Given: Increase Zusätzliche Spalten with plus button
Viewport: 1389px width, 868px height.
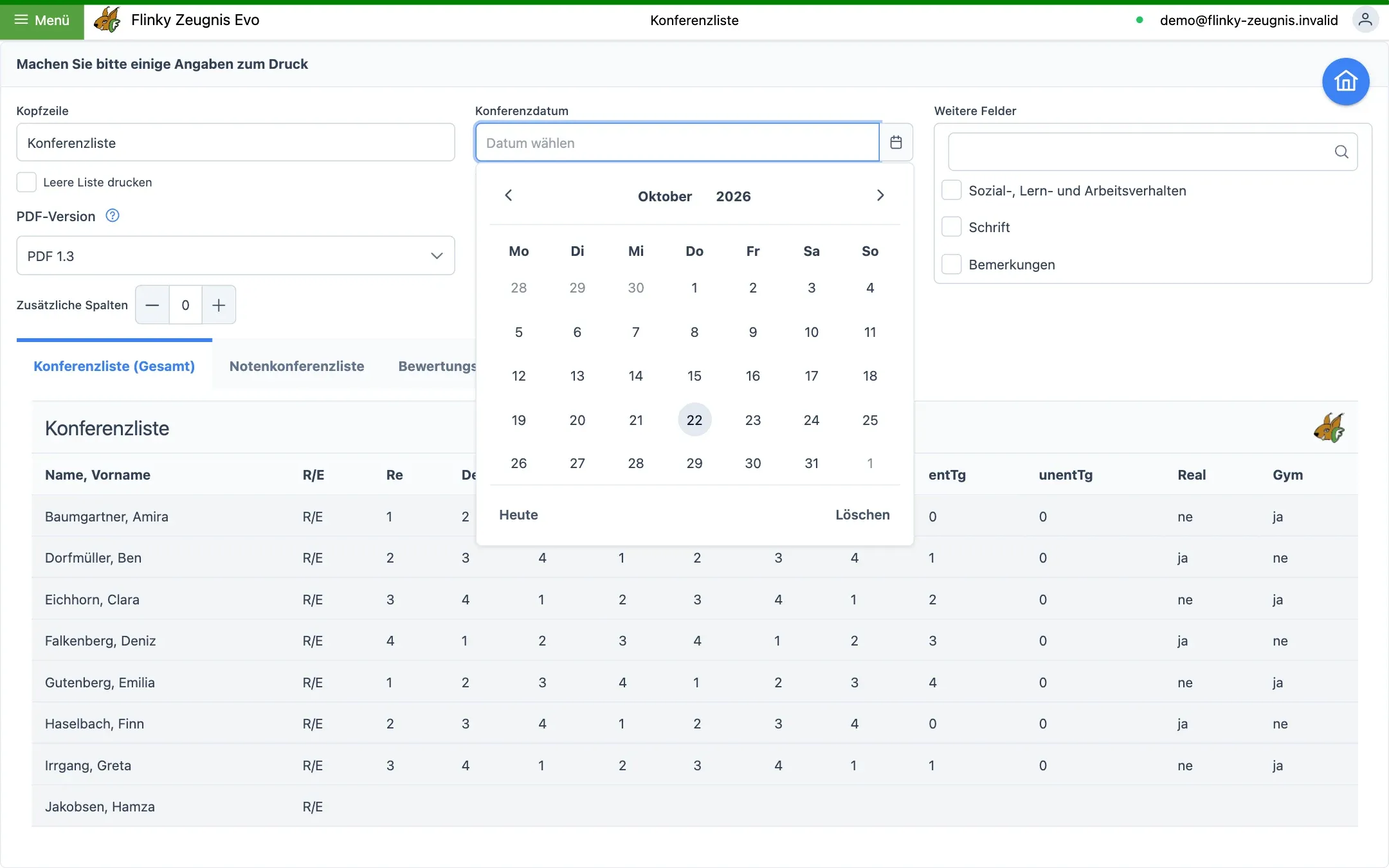Looking at the screenshot, I should (219, 305).
